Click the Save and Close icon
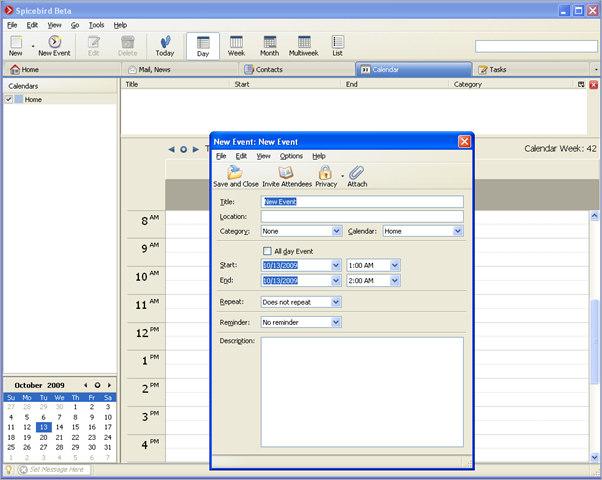The width and height of the screenshot is (602, 480). click(x=235, y=173)
